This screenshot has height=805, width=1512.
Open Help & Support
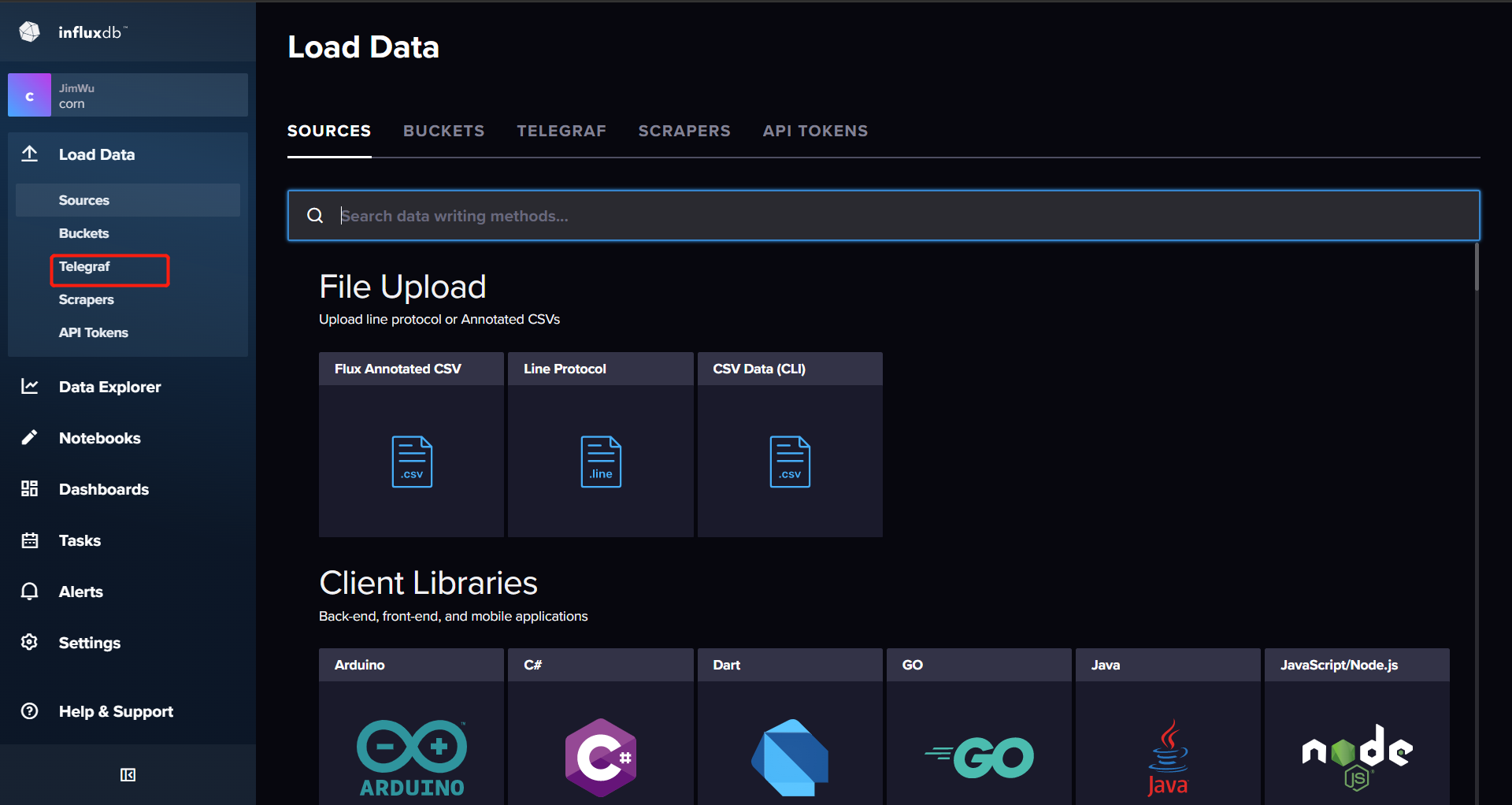(x=116, y=711)
